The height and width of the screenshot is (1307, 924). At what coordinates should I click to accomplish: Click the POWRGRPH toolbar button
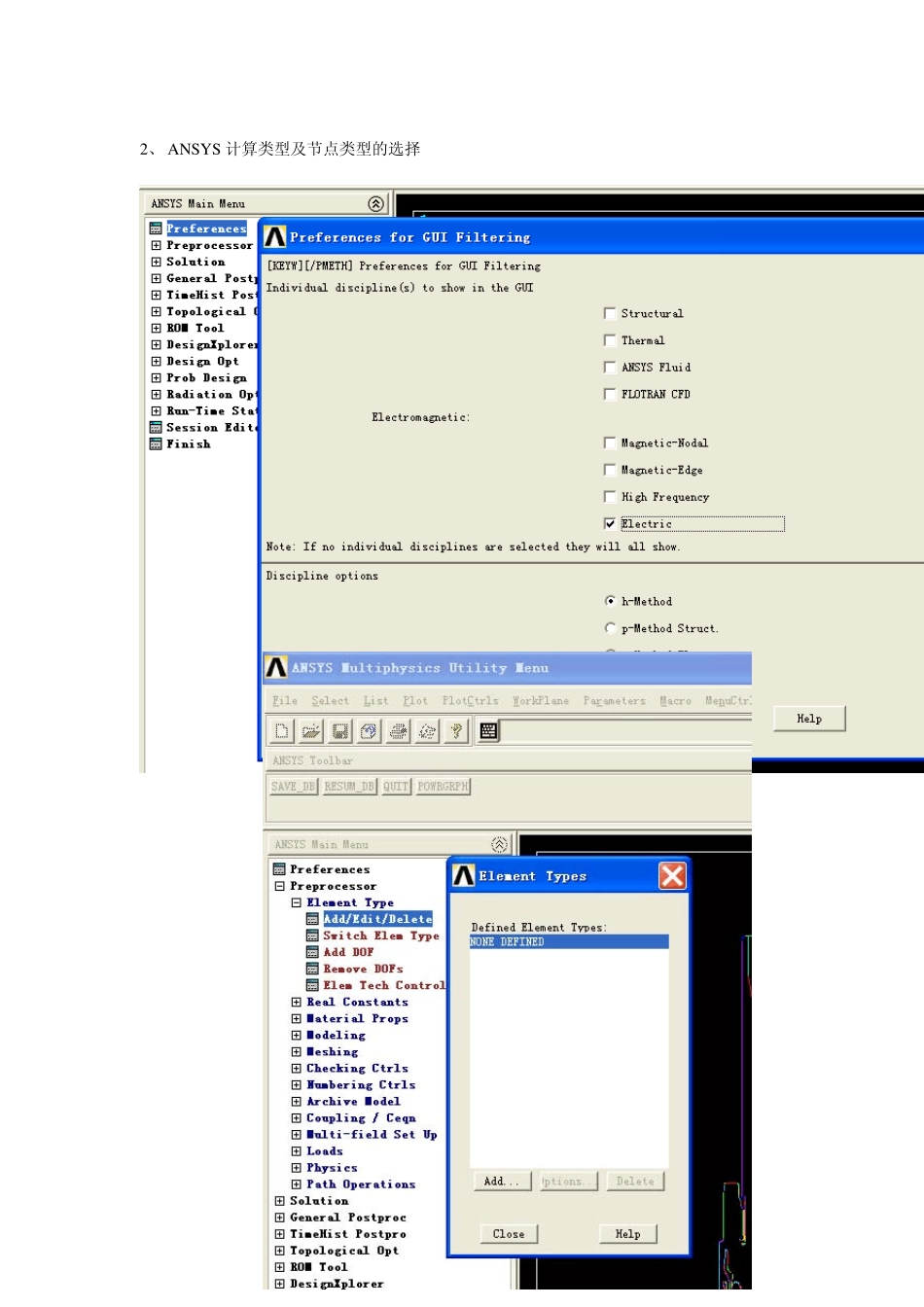(x=444, y=786)
